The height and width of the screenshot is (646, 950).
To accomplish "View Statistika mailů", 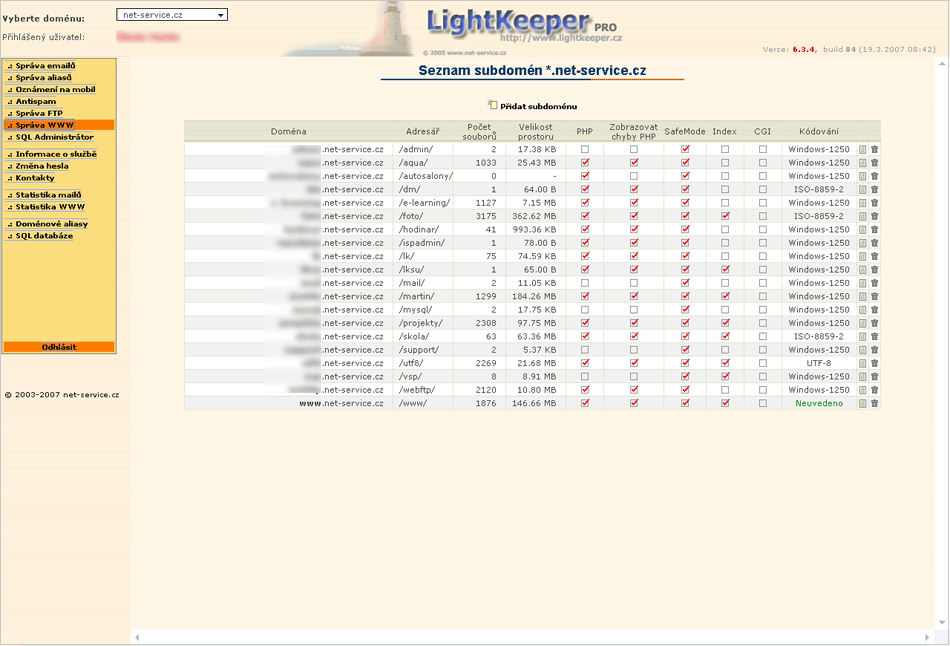I will [x=48, y=195].
